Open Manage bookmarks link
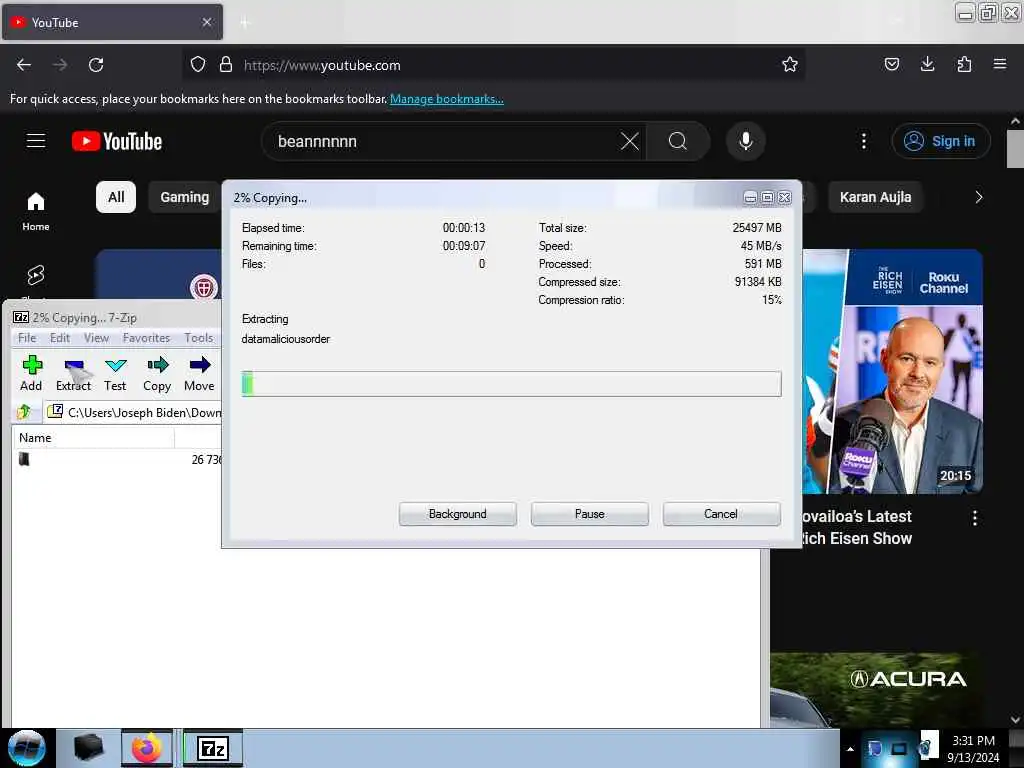The height and width of the screenshot is (768, 1024). [x=447, y=99]
